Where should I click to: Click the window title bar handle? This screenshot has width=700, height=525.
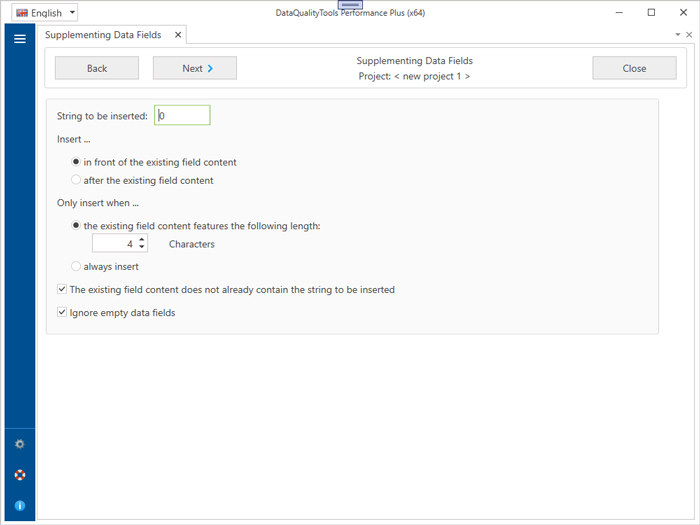(350, 4)
